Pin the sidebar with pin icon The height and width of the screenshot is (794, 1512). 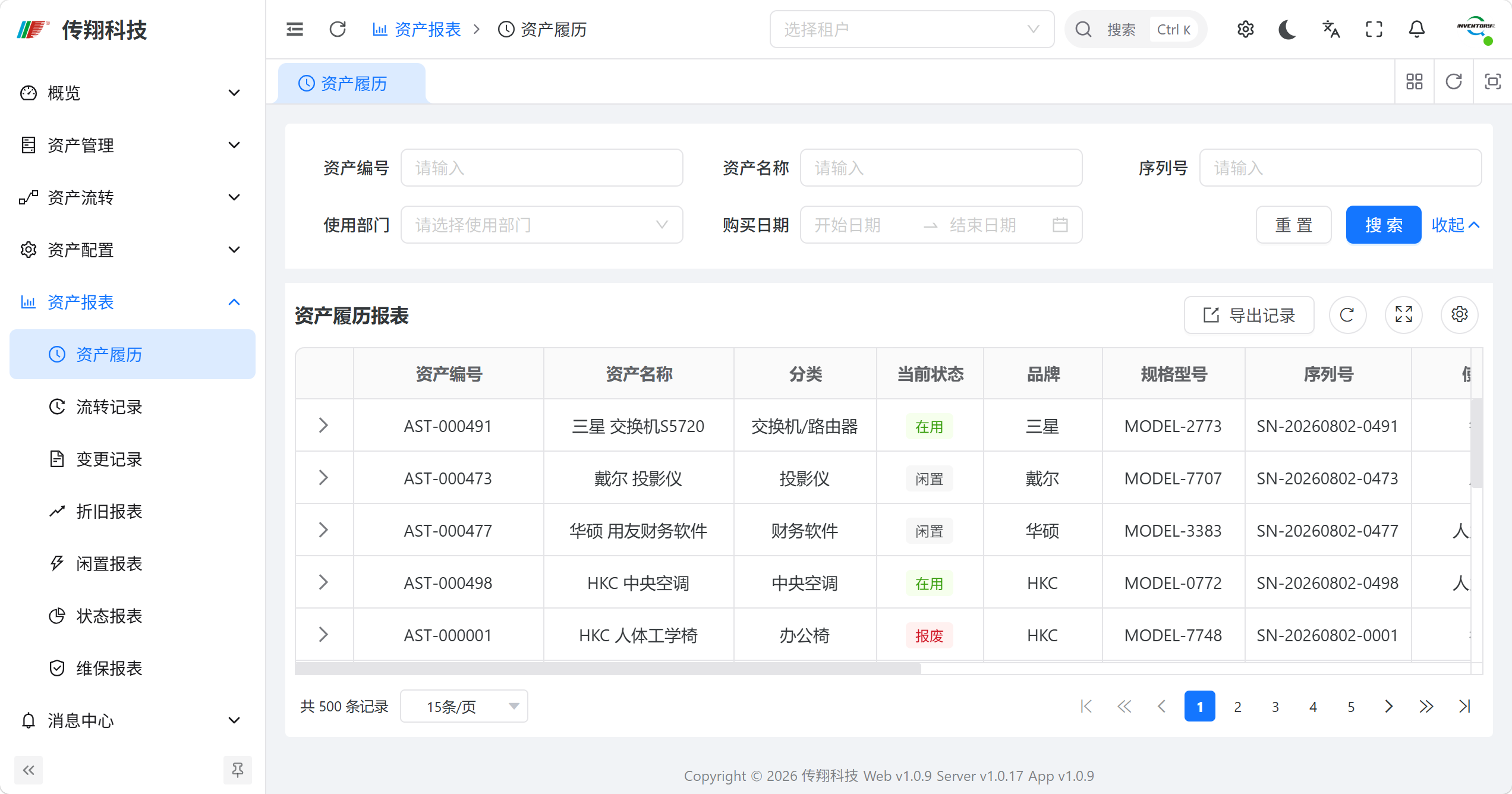(237, 770)
